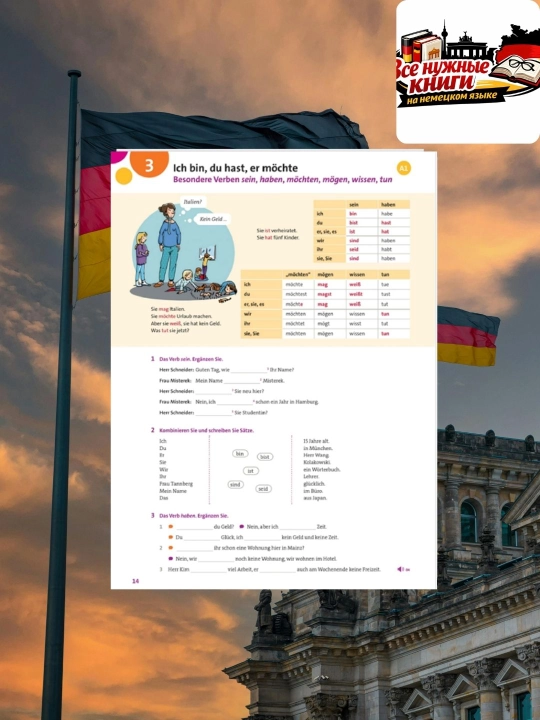Click 'aus Japan.' in exercise 2
The image size is (540, 720).
click(x=315, y=498)
